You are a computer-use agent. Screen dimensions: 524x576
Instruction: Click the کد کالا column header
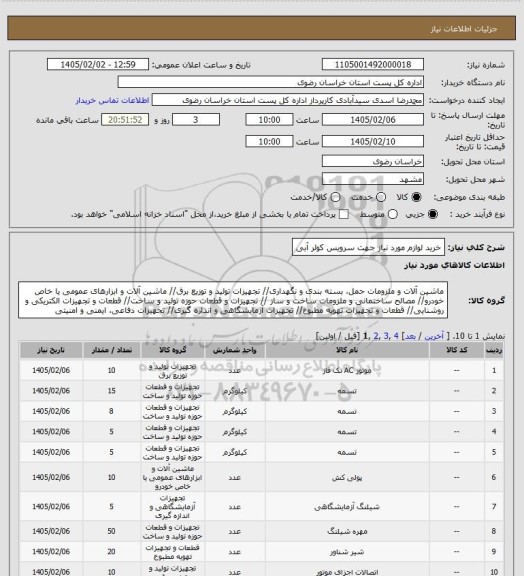[456, 350]
